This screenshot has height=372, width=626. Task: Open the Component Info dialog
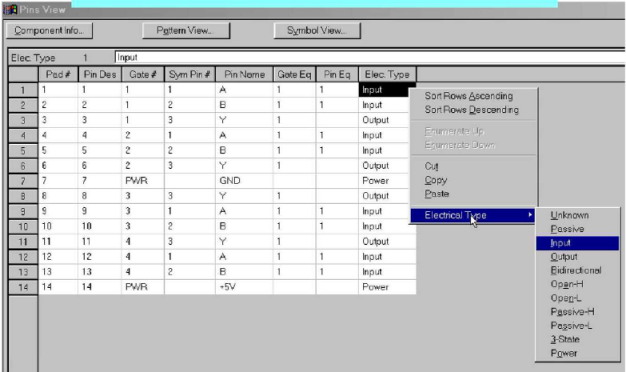coord(50,31)
